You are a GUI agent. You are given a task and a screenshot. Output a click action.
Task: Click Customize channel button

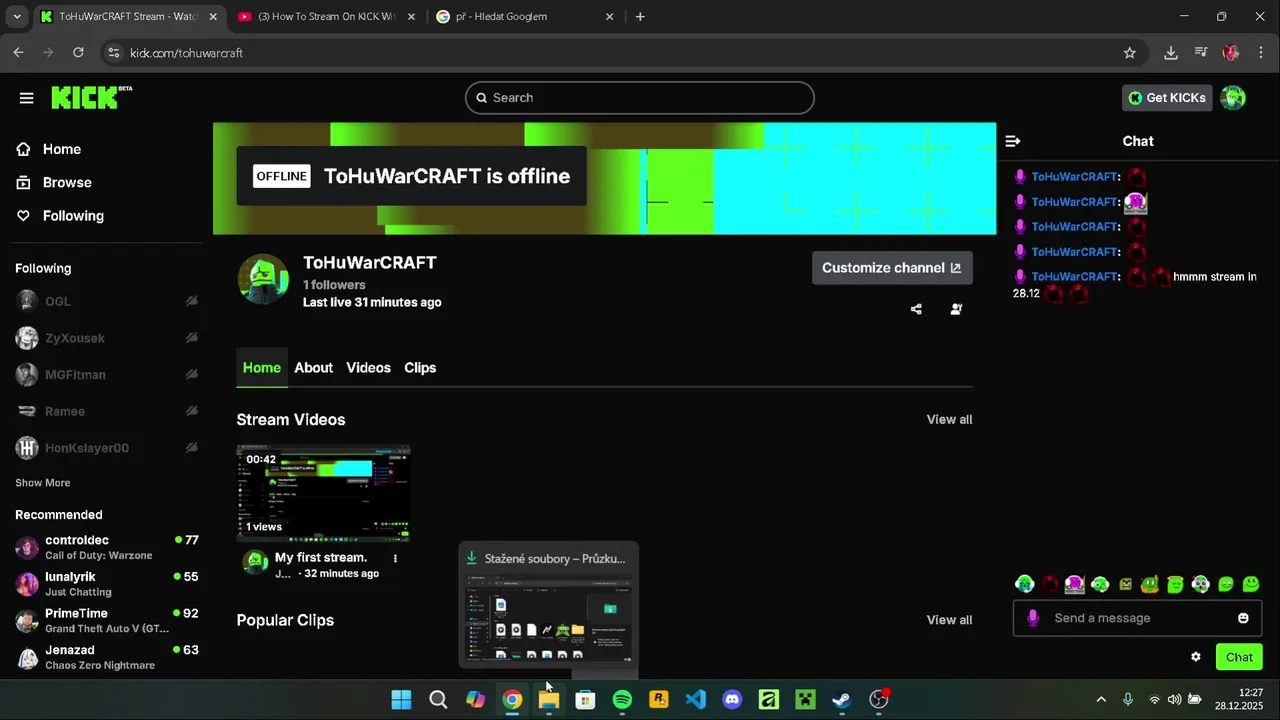(x=892, y=268)
